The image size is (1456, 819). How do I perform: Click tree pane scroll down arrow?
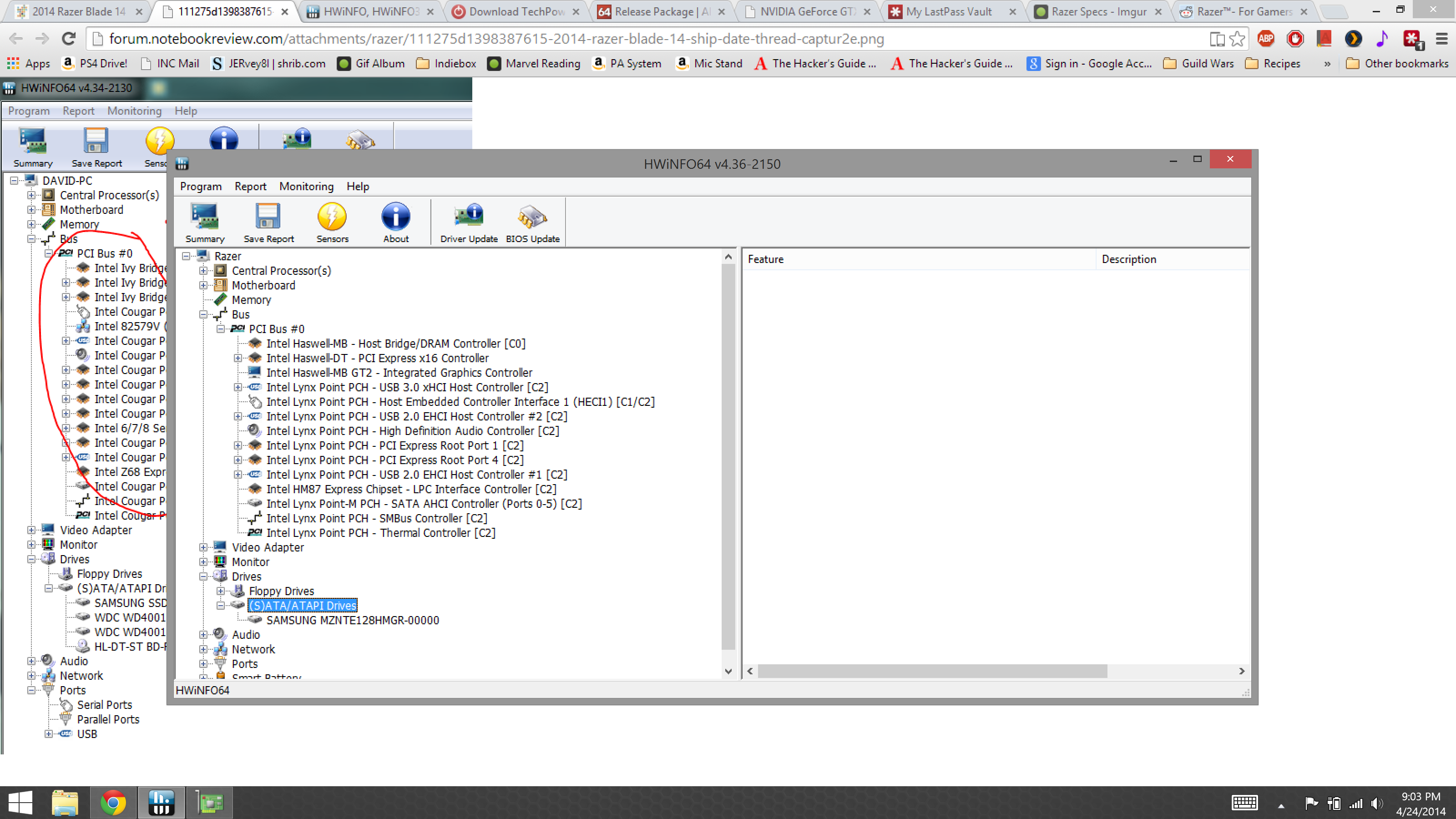(728, 672)
